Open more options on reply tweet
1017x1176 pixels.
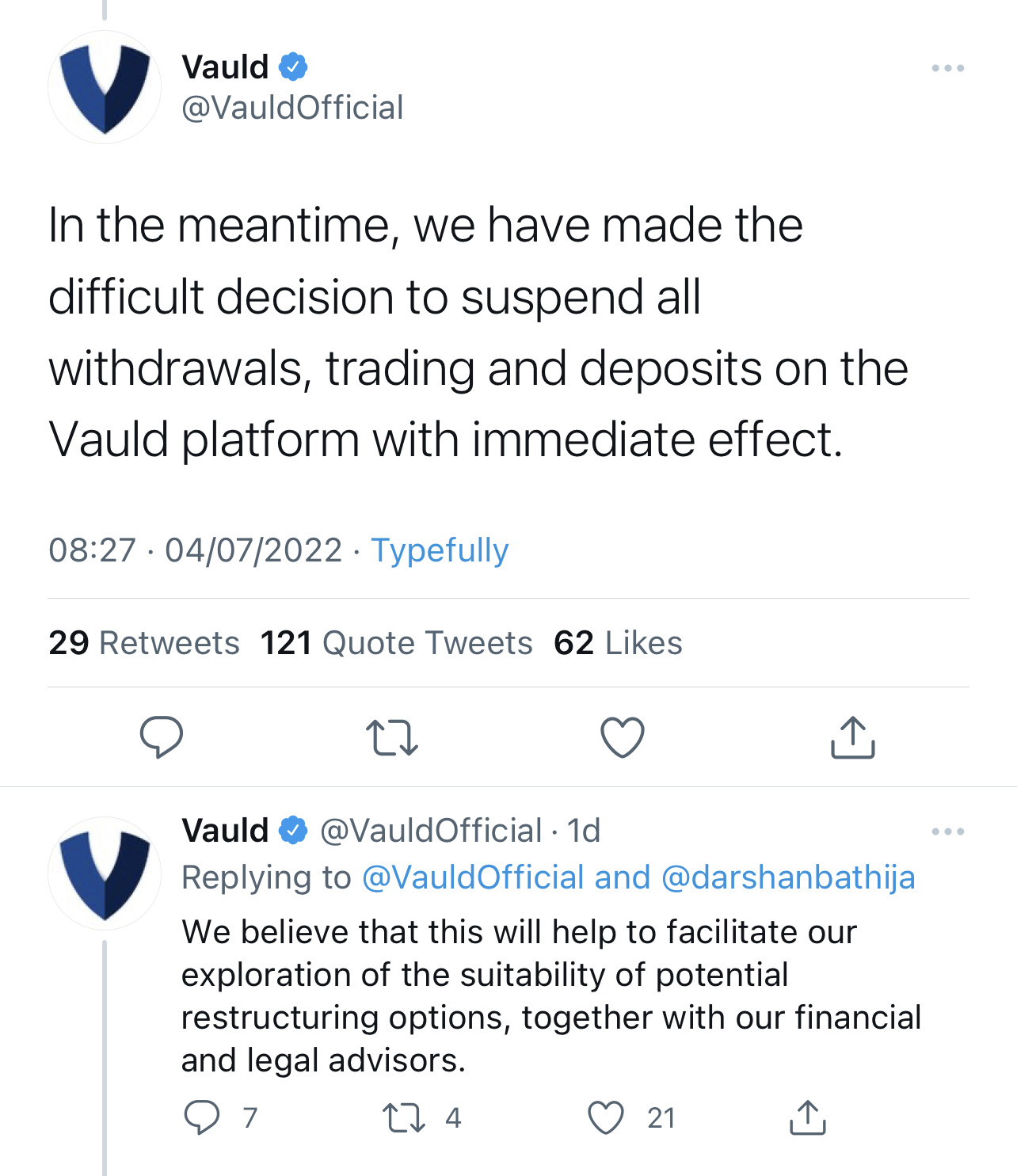point(948,832)
